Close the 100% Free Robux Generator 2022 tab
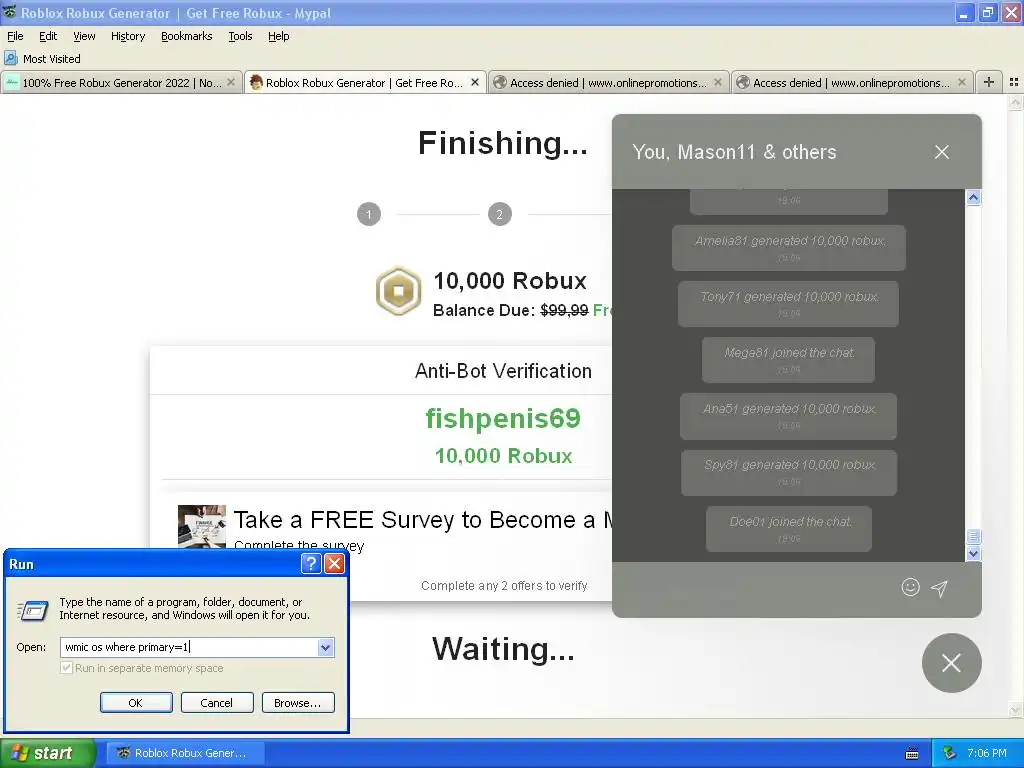Screen dimensions: 1024x768 pos(231,82)
